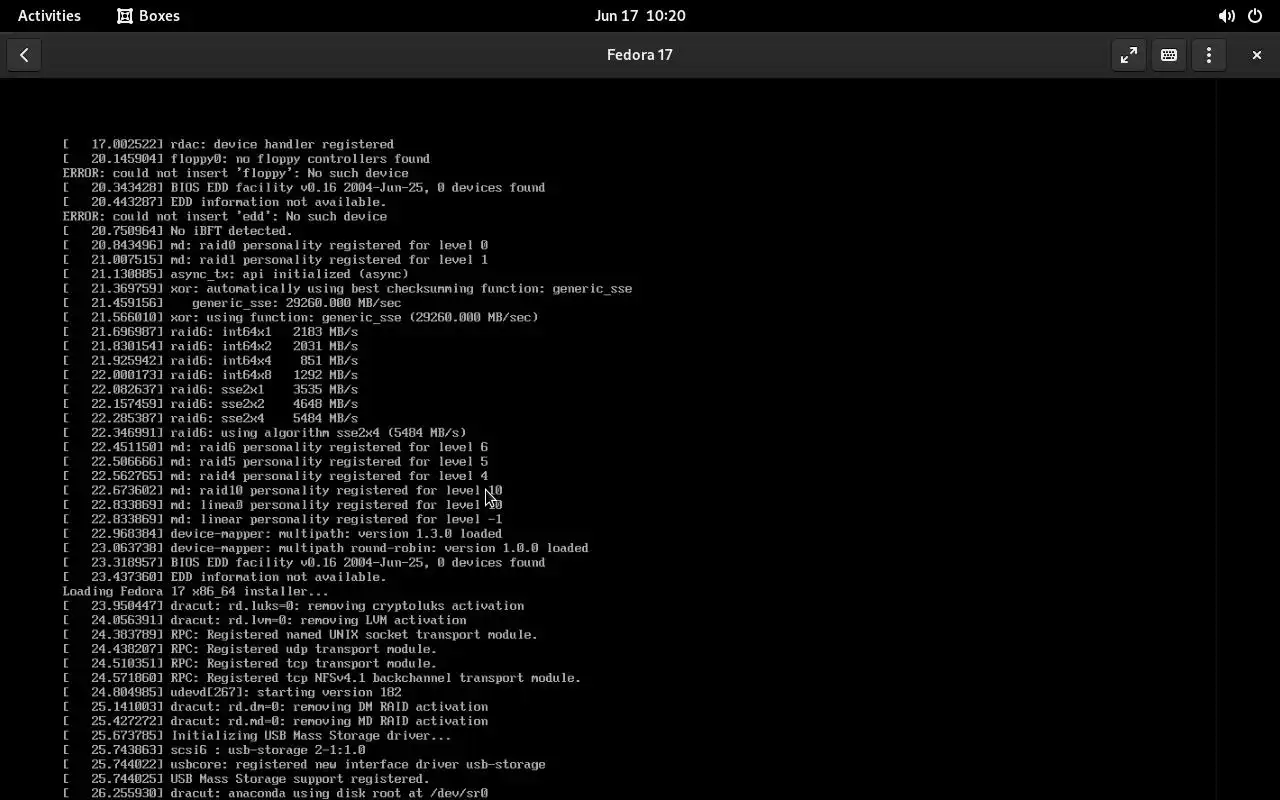Click 'rd.md=0: removing MD RAID activation'
1280x800 pixels.
tap(275, 721)
